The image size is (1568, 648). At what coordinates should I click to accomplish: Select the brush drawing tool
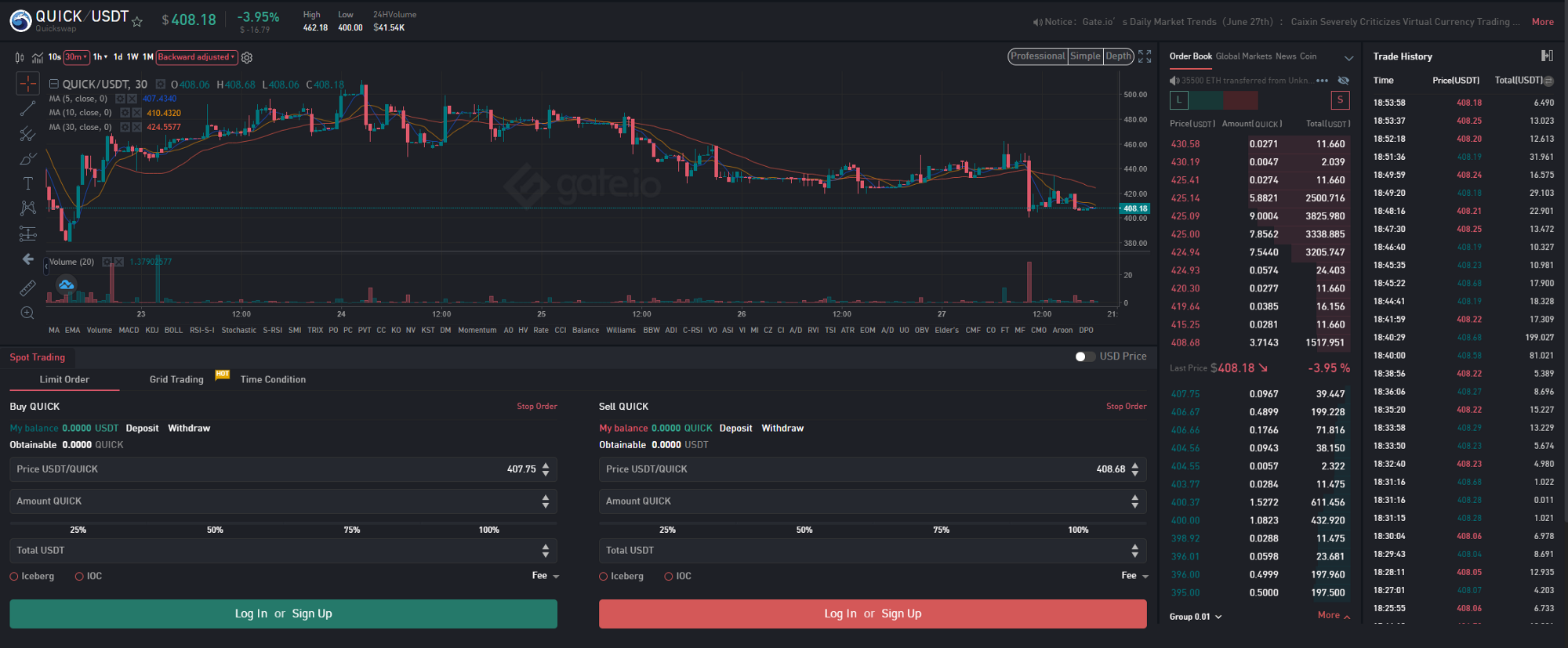click(27, 159)
